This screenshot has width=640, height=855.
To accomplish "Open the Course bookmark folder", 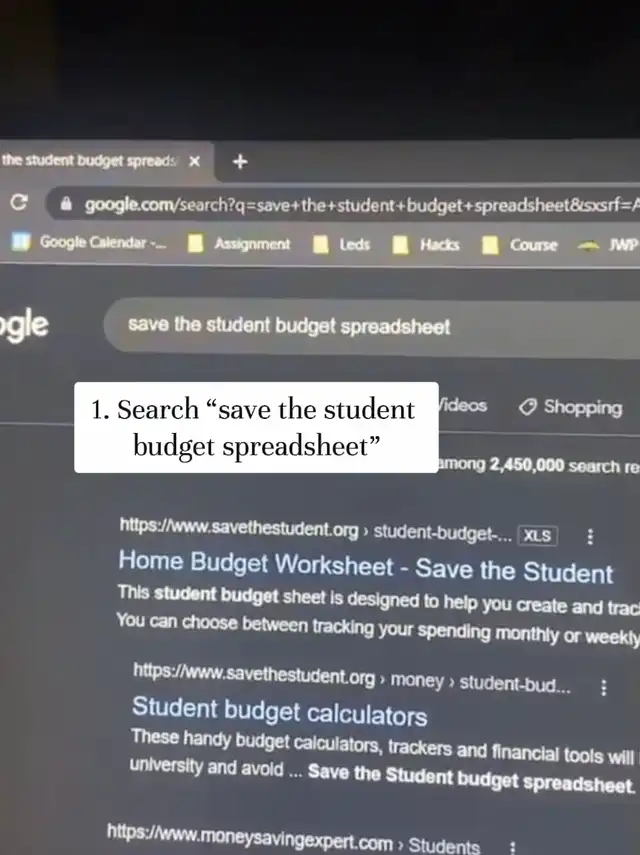I will pos(520,245).
